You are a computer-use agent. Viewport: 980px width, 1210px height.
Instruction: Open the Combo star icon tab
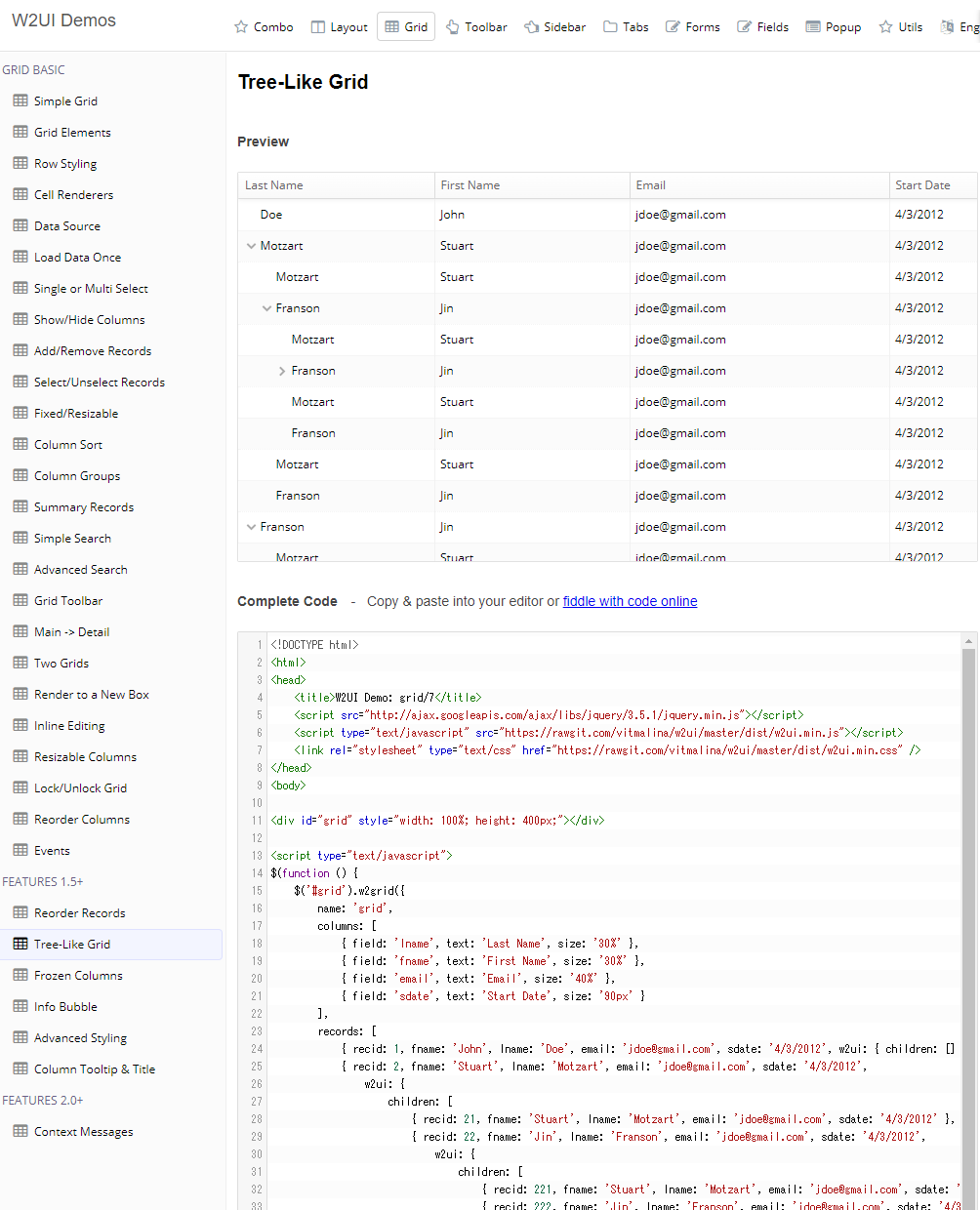[x=241, y=27]
